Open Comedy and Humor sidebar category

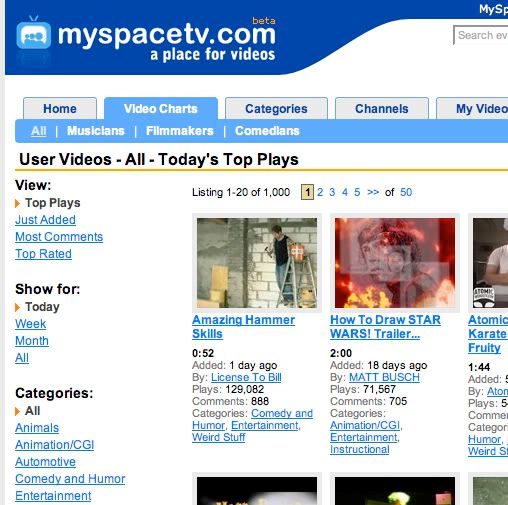pyautogui.click(x=70, y=479)
